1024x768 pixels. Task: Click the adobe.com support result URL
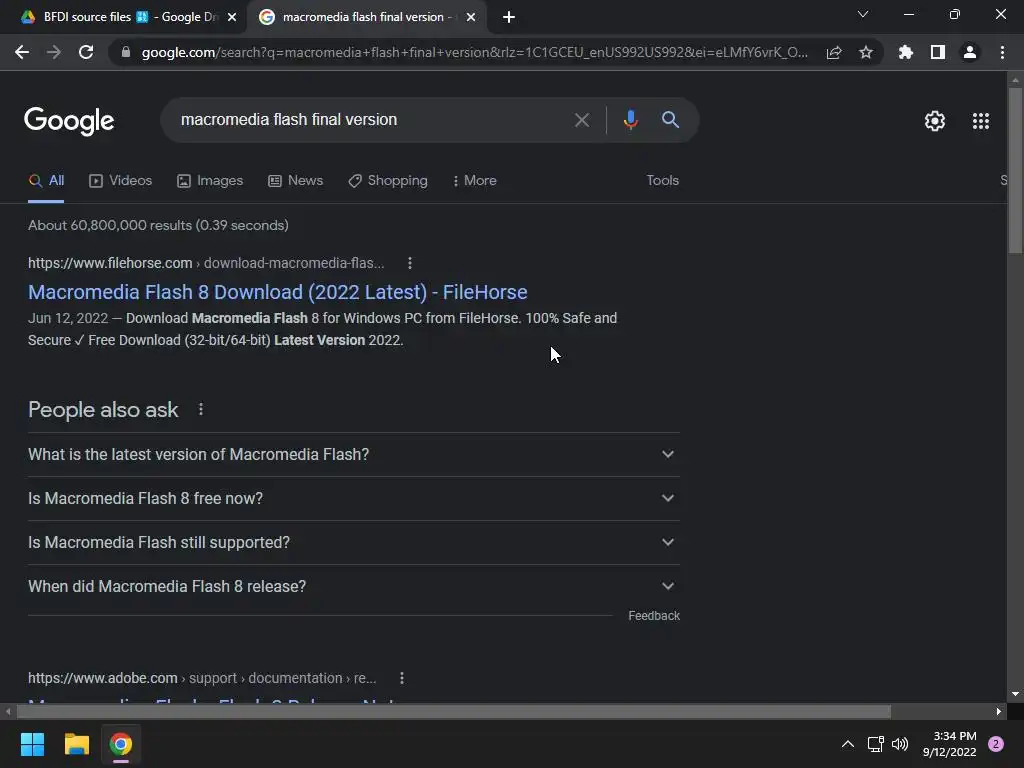(202, 678)
